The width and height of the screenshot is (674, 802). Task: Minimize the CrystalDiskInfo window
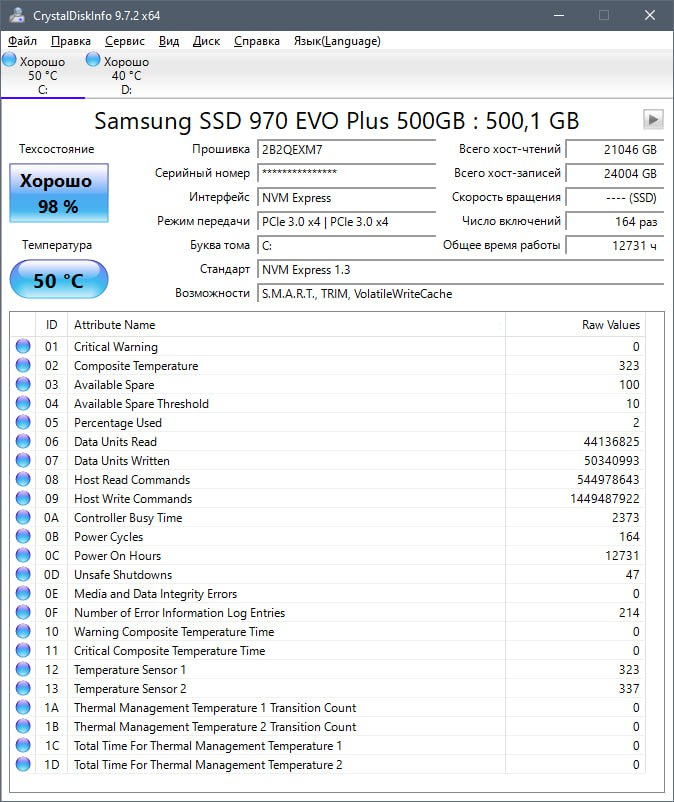coord(559,15)
